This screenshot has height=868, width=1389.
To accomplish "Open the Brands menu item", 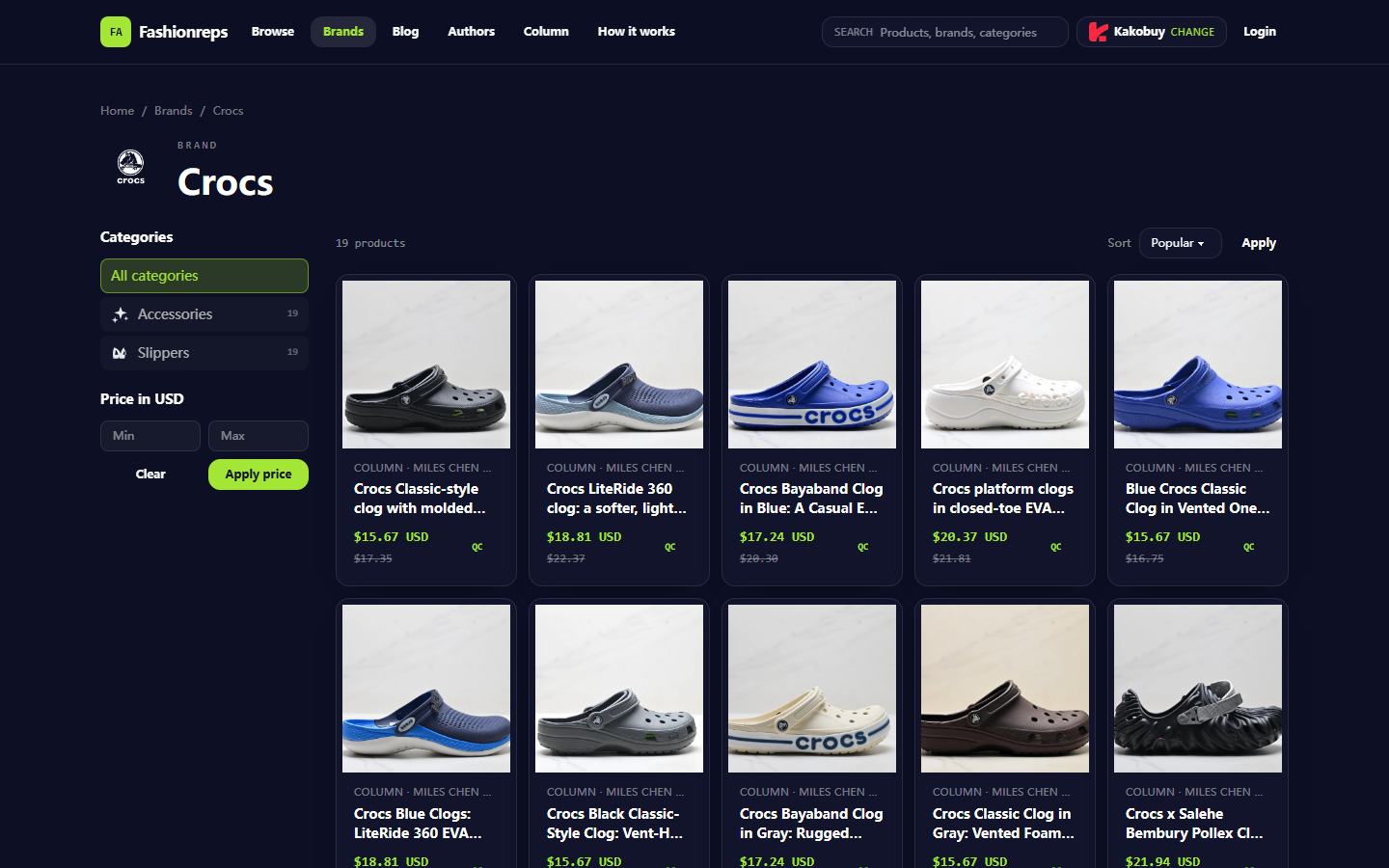I will tap(343, 32).
